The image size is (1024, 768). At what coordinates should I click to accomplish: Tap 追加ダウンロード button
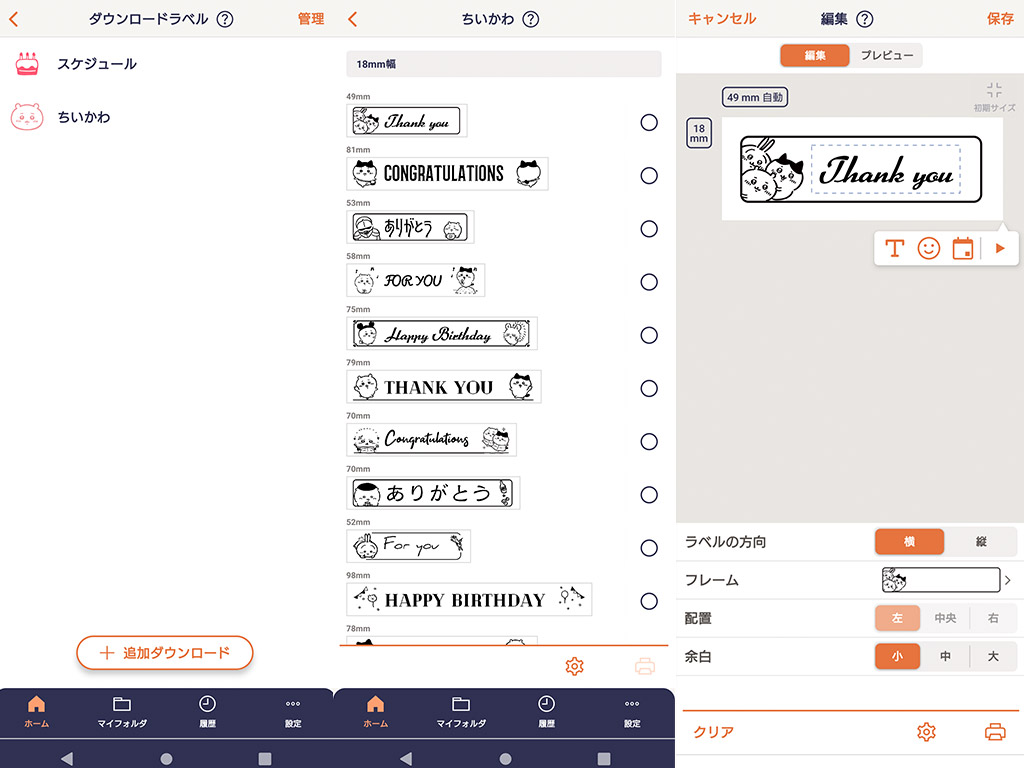(x=165, y=652)
